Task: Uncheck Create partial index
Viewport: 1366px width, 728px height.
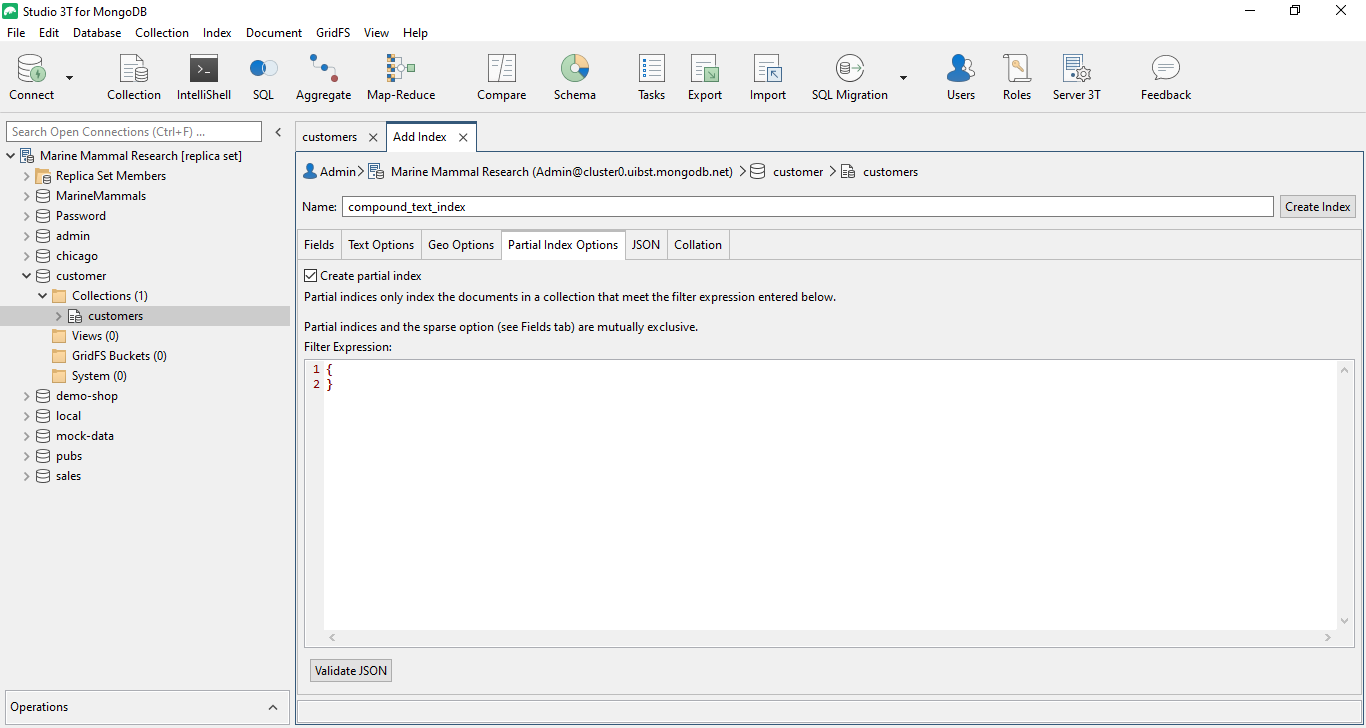Action: [x=310, y=275]
